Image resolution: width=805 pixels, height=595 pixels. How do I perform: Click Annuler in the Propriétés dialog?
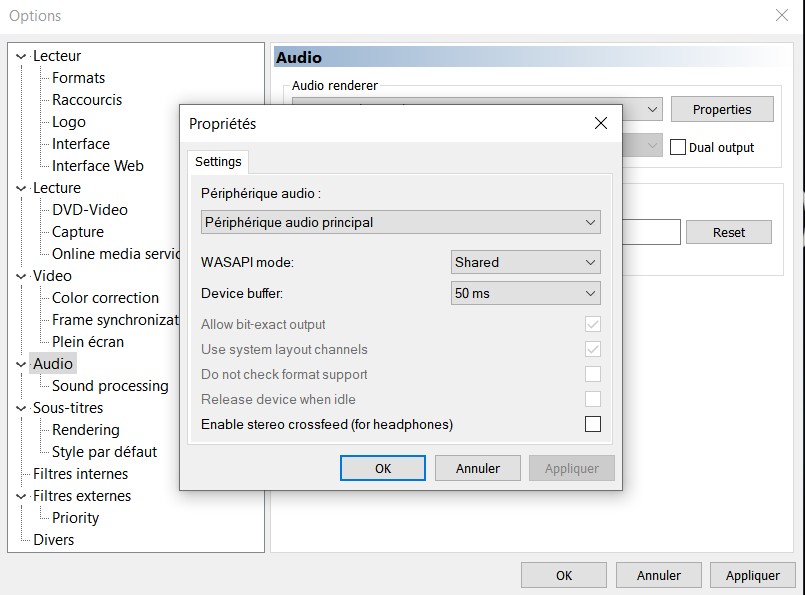pyautogui.click(x=477, y=468)
